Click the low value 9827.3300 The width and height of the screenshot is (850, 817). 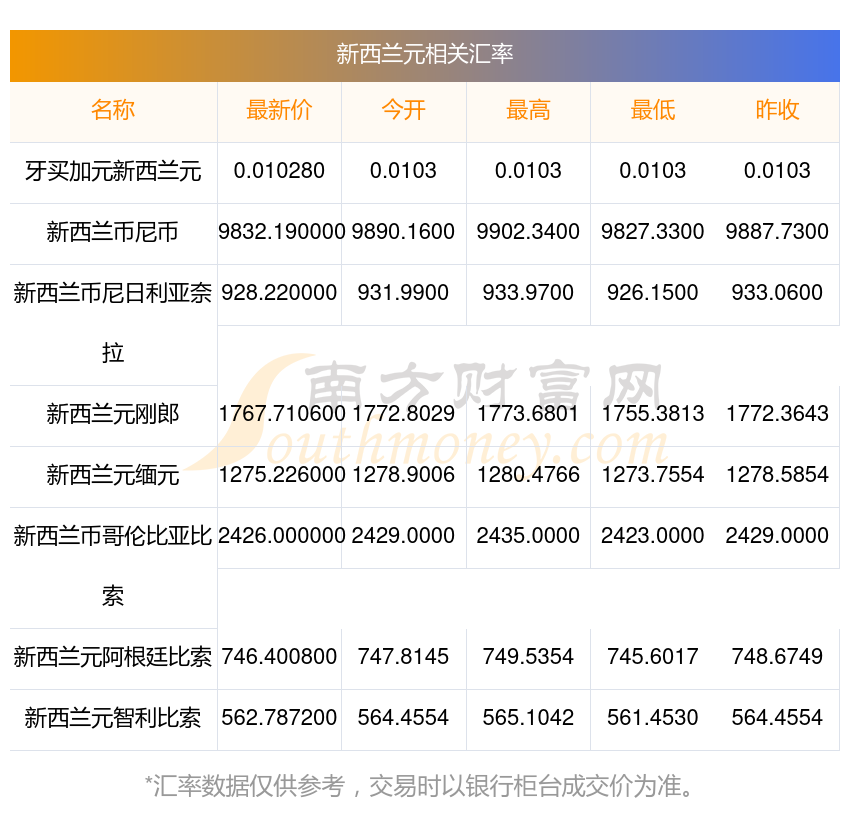click(x=653, y=231)
